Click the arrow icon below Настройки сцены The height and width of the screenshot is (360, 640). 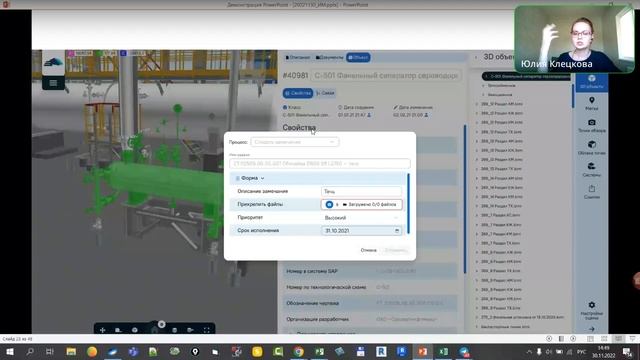[x=591, y=329]
